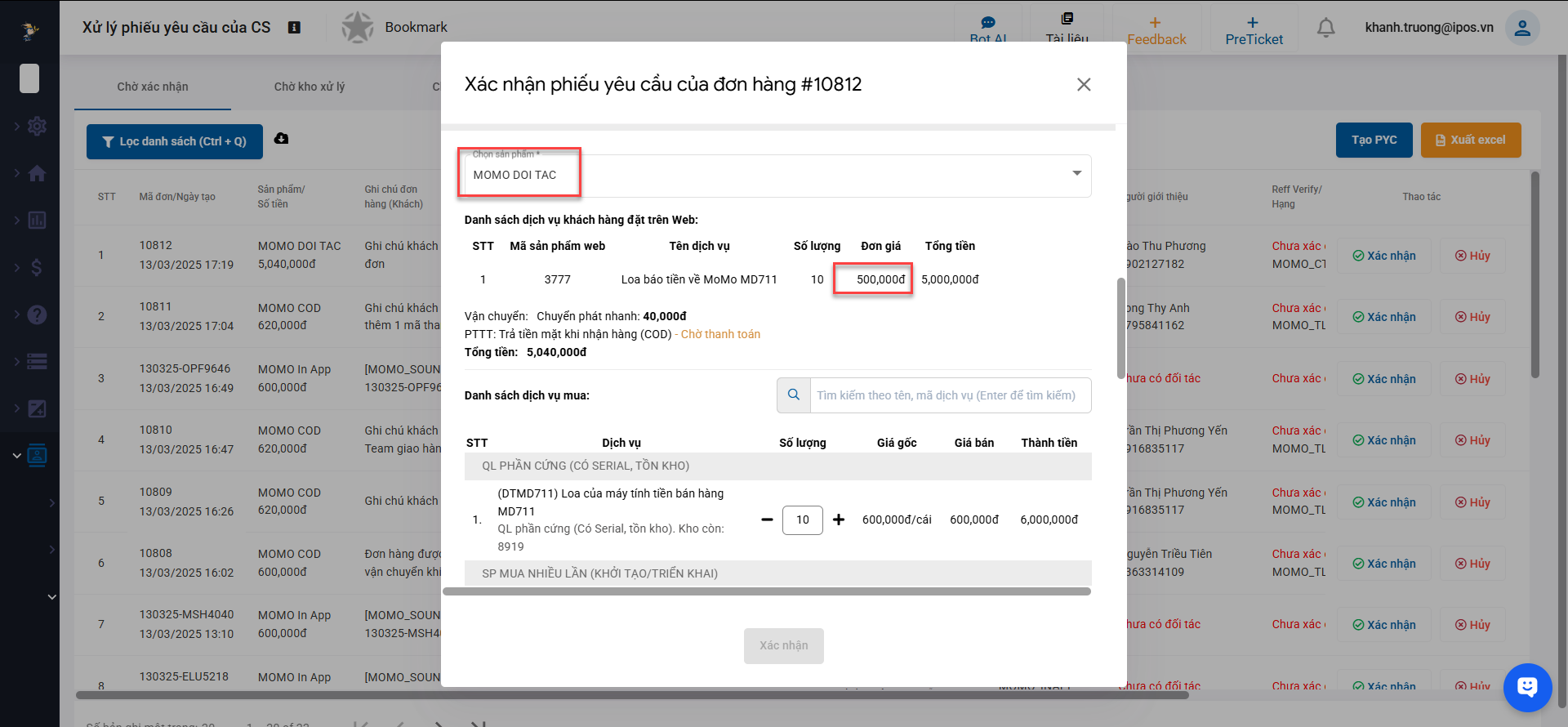Click the dialog's horizontal scrollbar

(x=767, y=591)
